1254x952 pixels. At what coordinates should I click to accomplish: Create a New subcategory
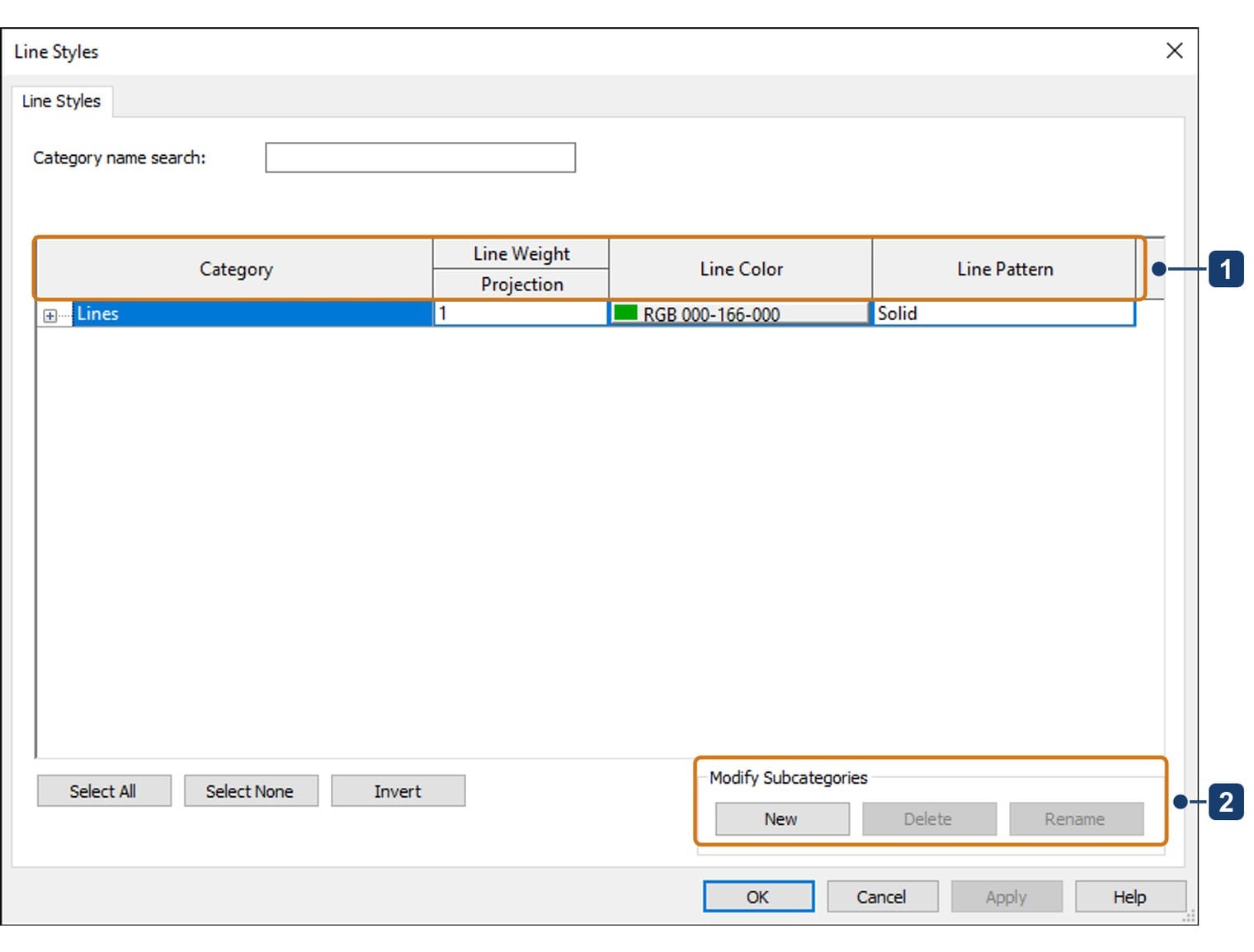click(782, 818)
